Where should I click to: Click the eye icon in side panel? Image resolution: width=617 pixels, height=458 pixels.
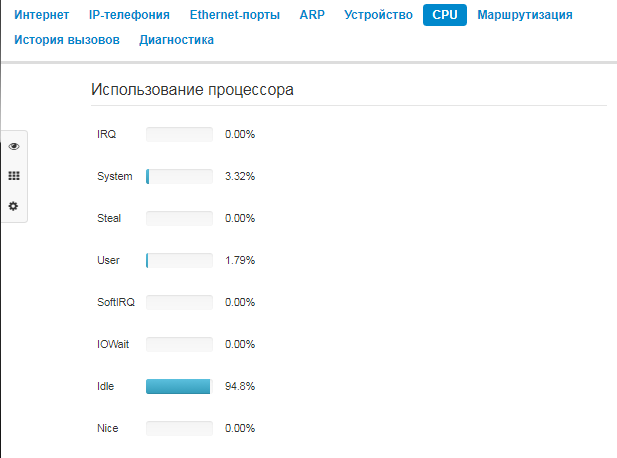point(14,146)
